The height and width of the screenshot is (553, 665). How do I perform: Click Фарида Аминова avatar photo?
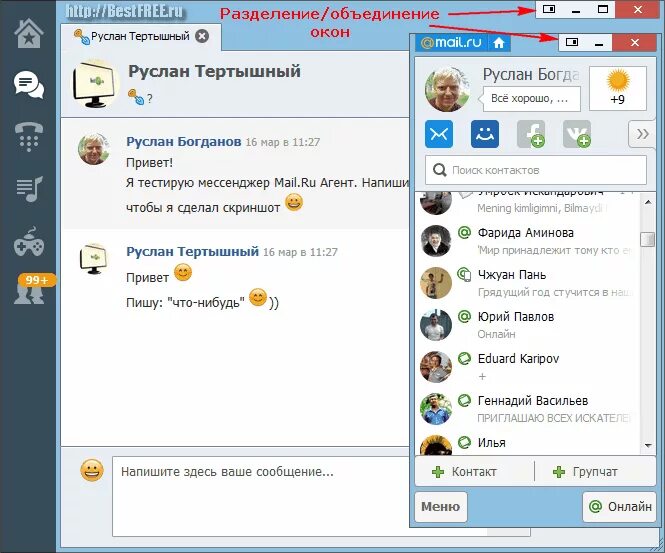[x=436, y=241]
